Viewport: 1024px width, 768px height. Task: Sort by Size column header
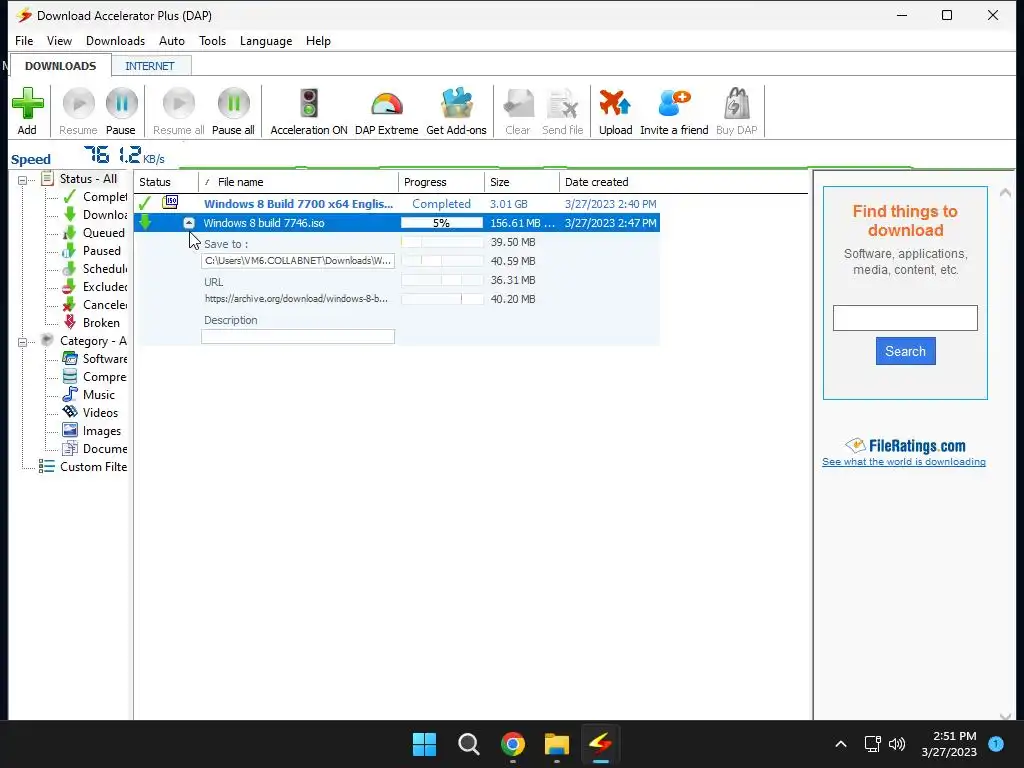pos(522,182)
